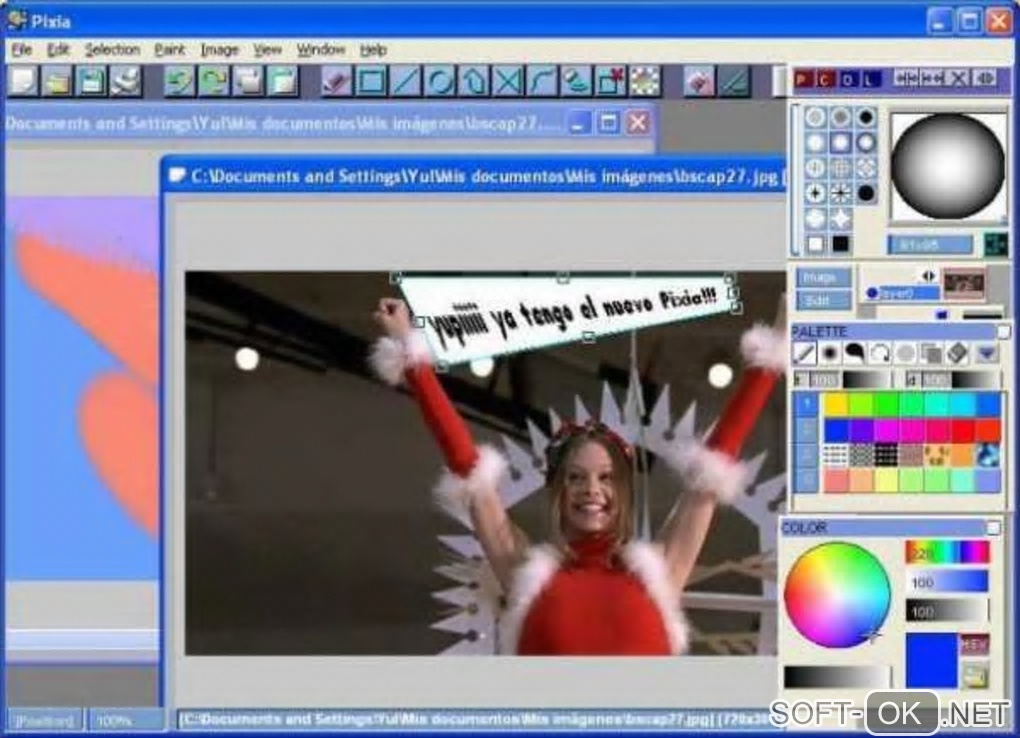Select the freehand pen drawing tool
1020x738 pixels.
coord(336,81)
